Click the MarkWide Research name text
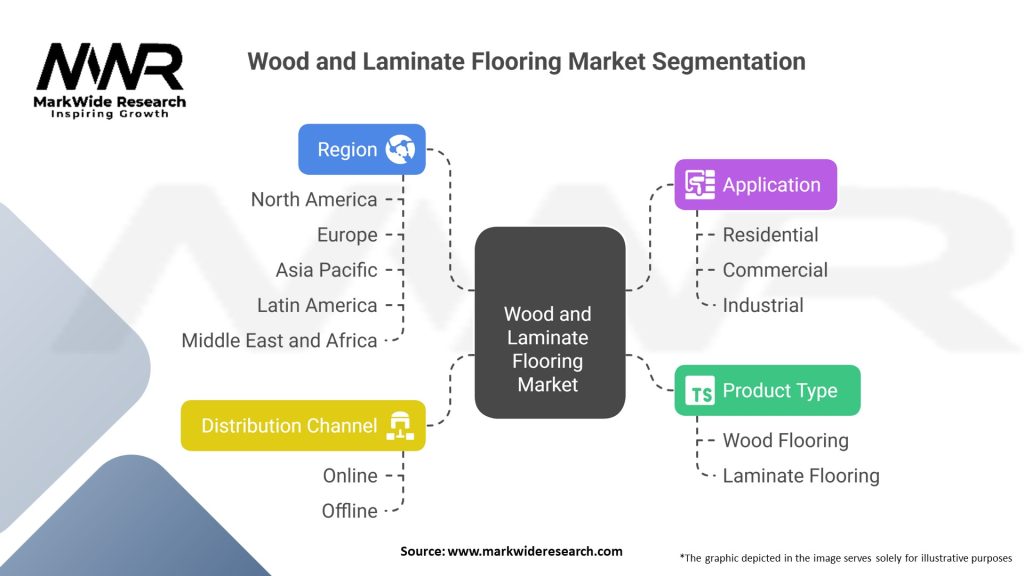 pyautogui.click(x=110, y=102)
